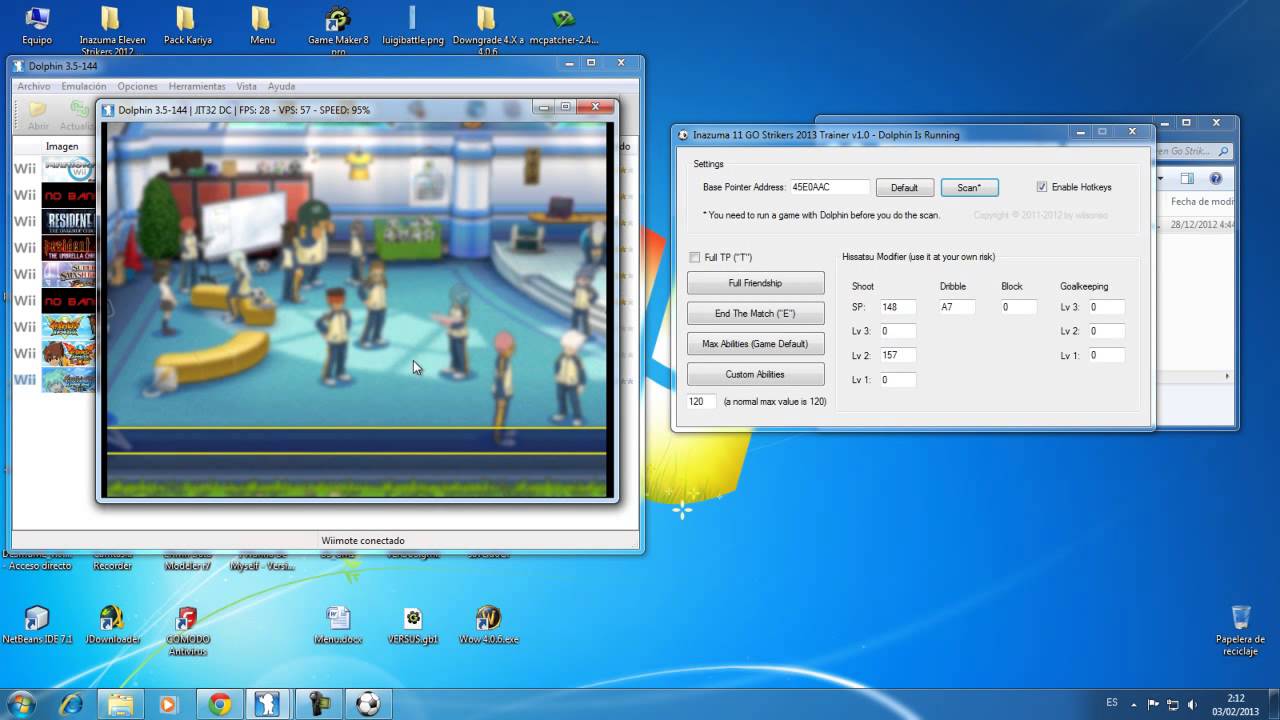Launch the Wow 4.0.6.exe shortcut

pyautogui.click(x=488, y=625)
